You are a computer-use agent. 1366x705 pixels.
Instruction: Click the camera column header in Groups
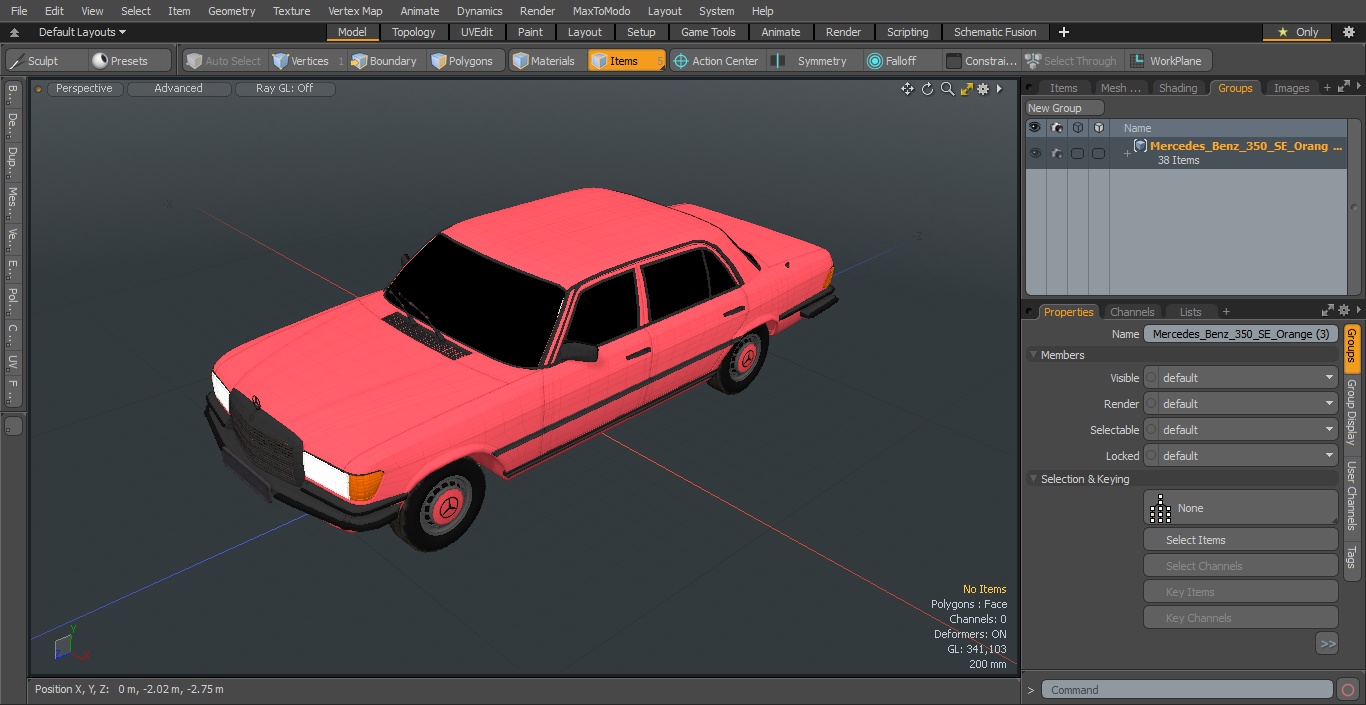click(x=1057, y=128)
